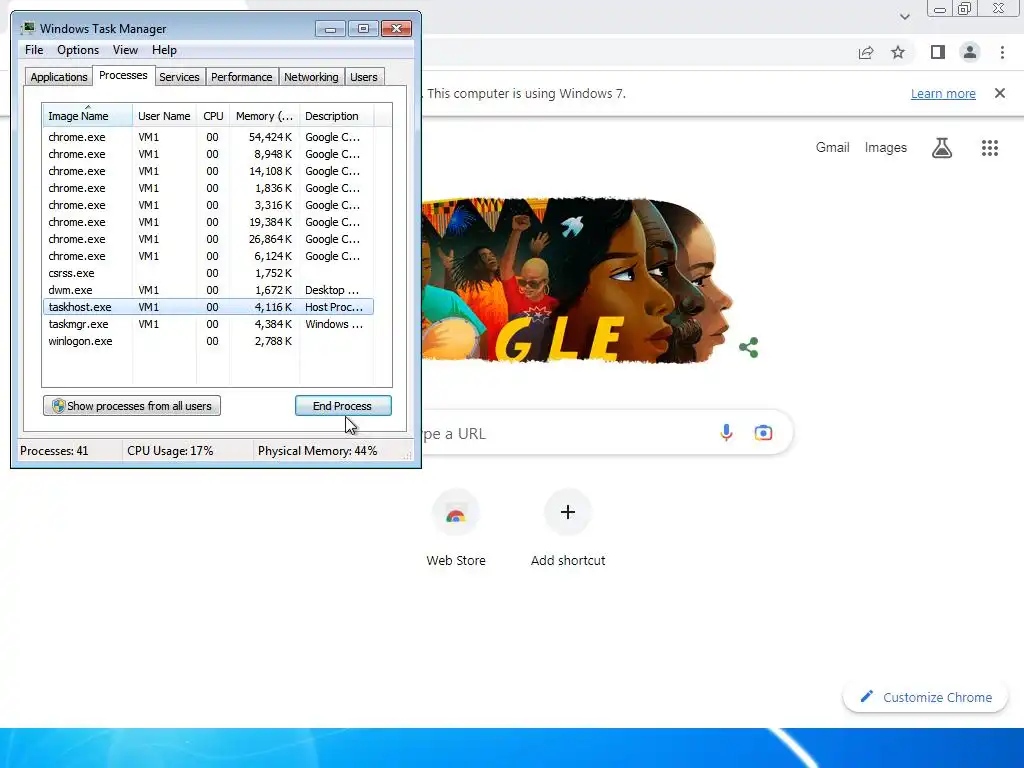
Task: Bookmark this tab with the star icon
Action: pyautogui.click(x=898, y=52)
